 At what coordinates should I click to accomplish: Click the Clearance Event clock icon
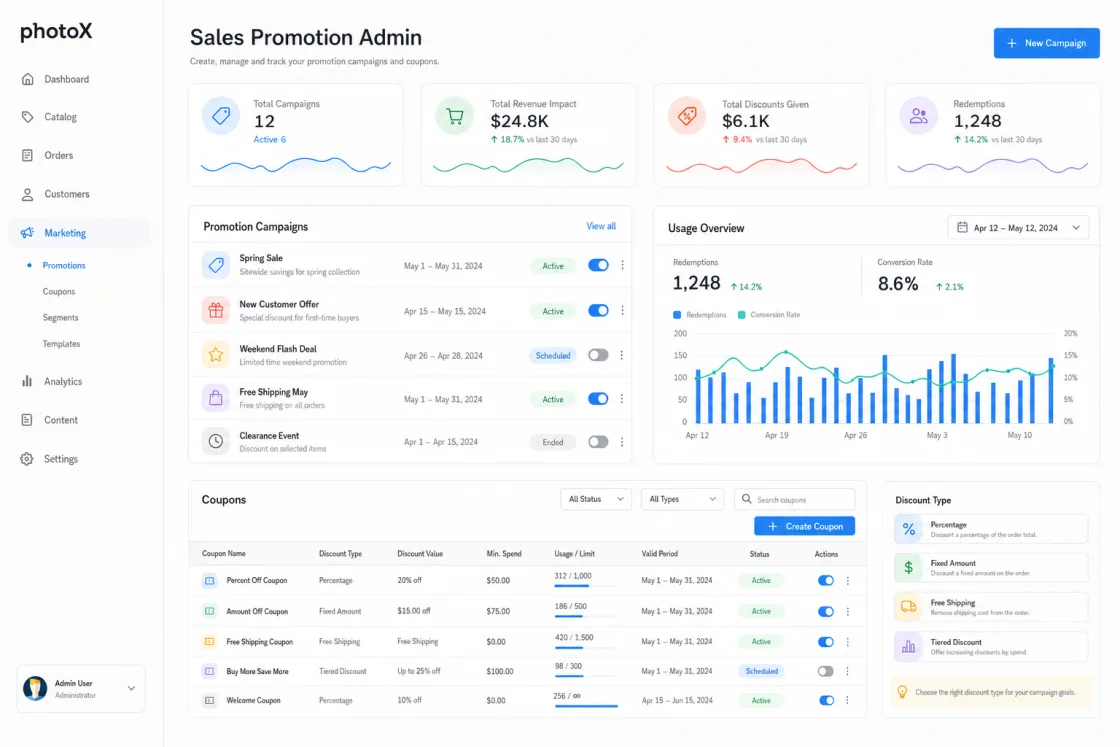216,441
